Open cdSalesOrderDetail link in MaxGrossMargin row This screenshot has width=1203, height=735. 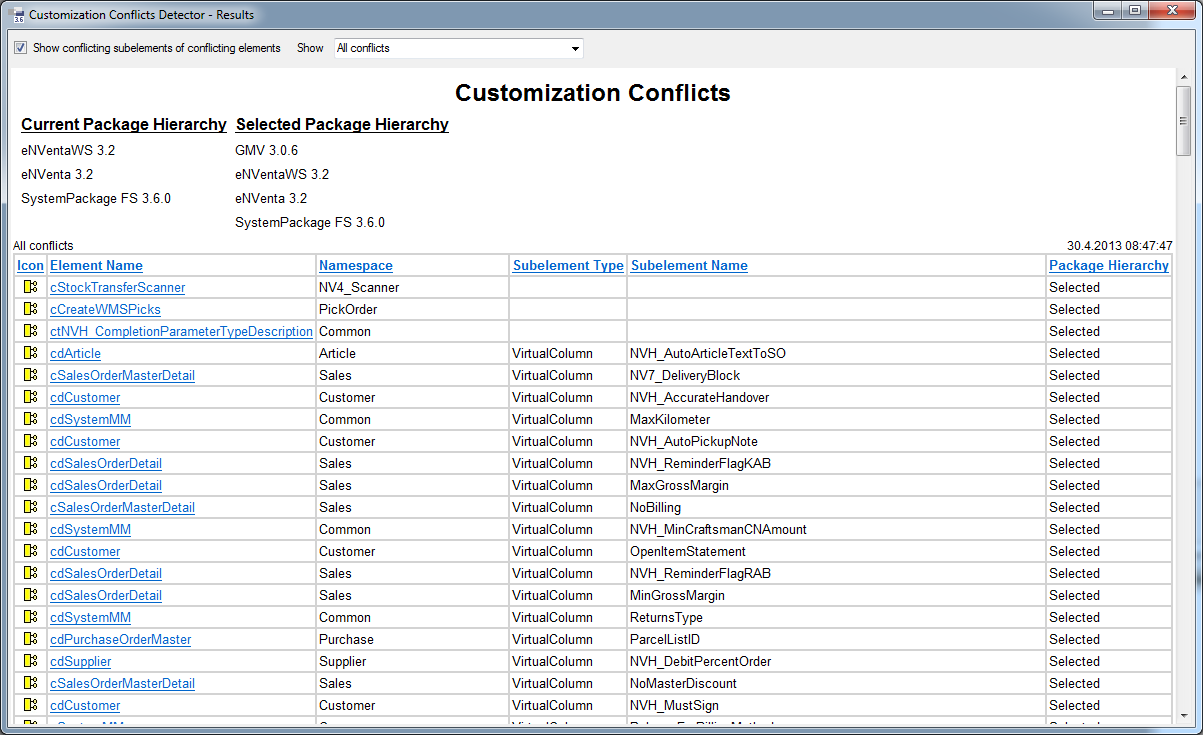(106, 485)
